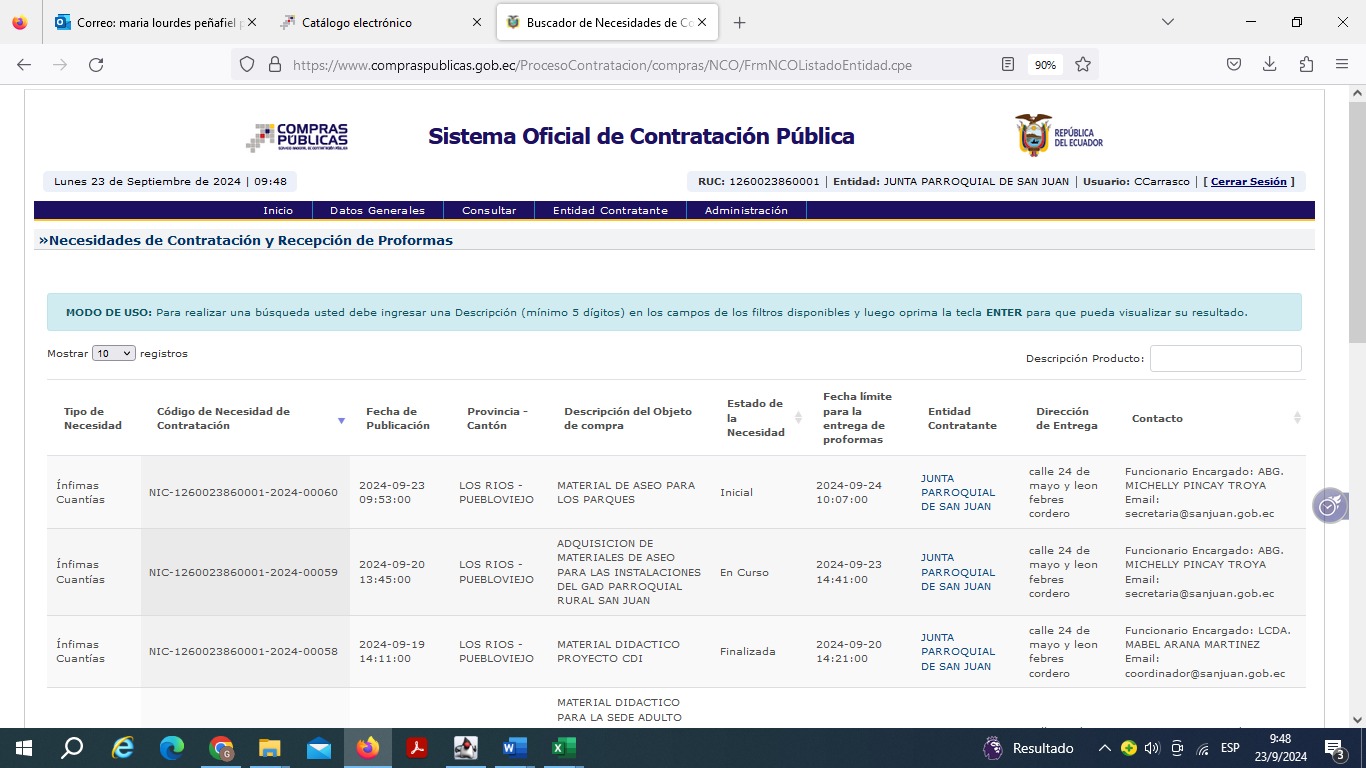Sort by Código de Necesidad arrow

pos(341,420)
